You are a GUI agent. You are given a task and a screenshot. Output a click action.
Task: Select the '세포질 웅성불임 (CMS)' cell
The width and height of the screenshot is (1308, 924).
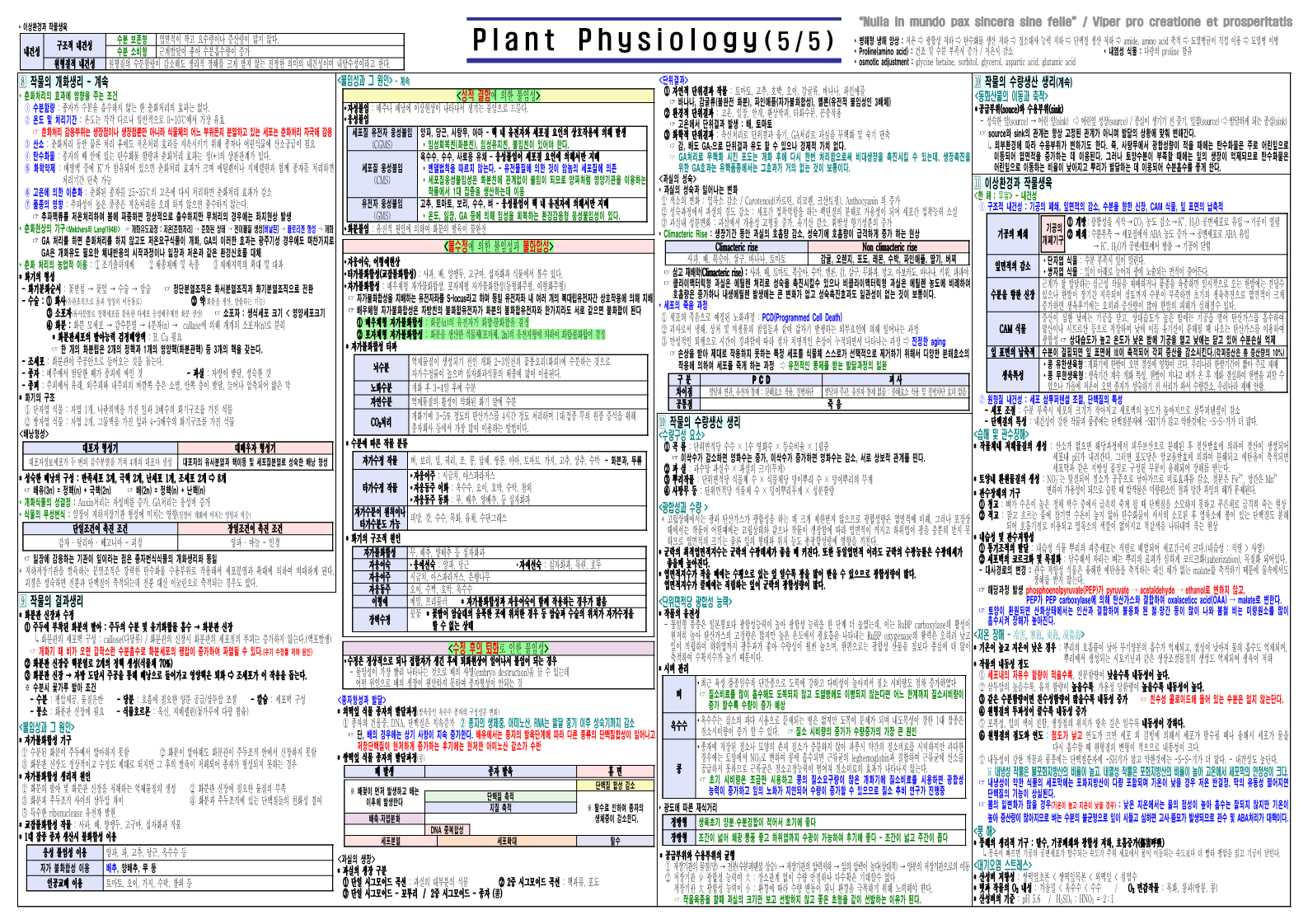pos(382,174)
